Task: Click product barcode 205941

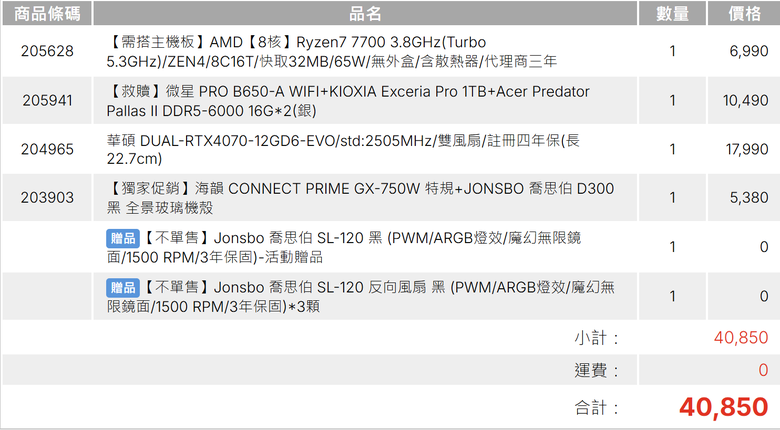Action: point(47,101)
